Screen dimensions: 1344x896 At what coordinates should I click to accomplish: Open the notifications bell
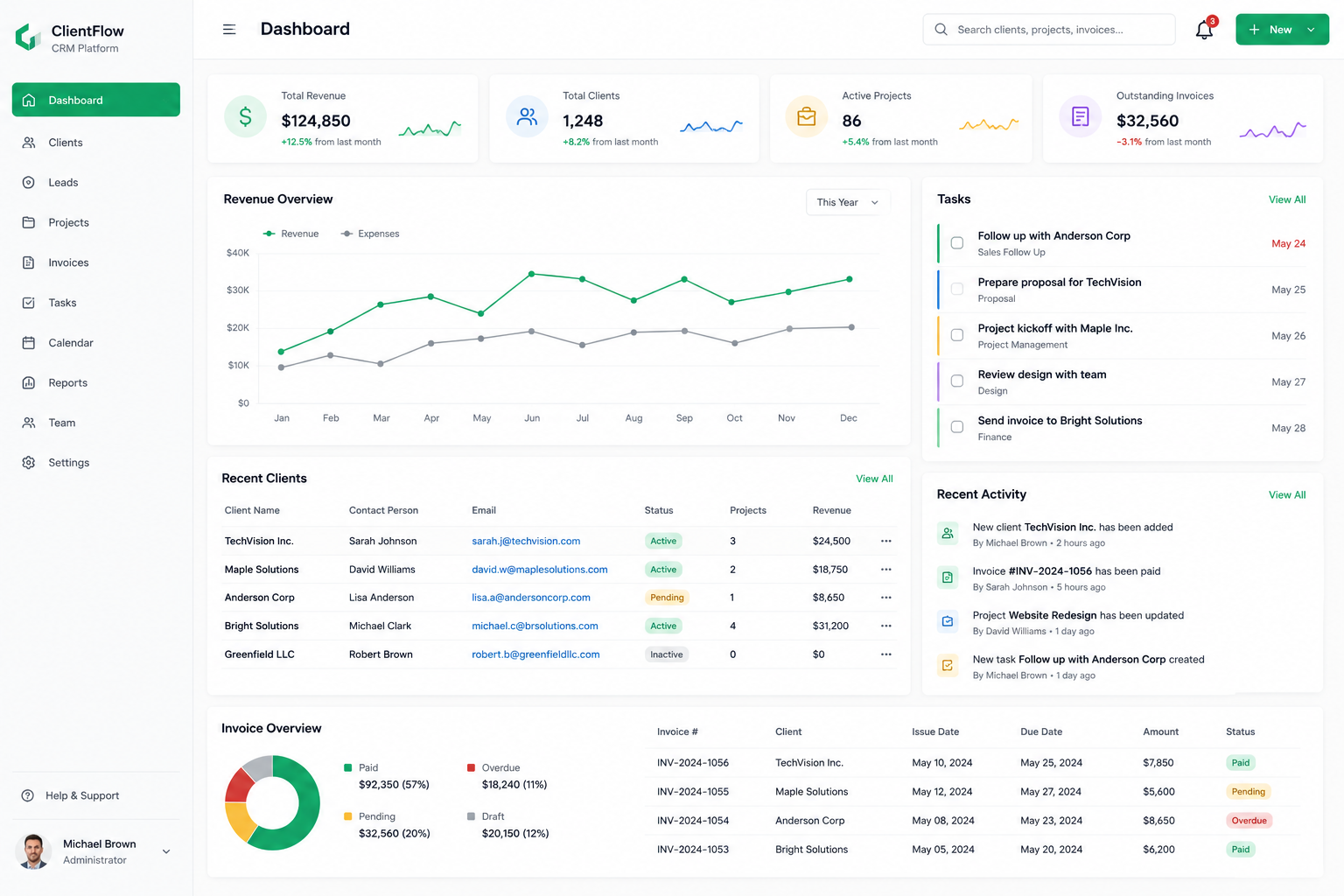pos(1205,30)
